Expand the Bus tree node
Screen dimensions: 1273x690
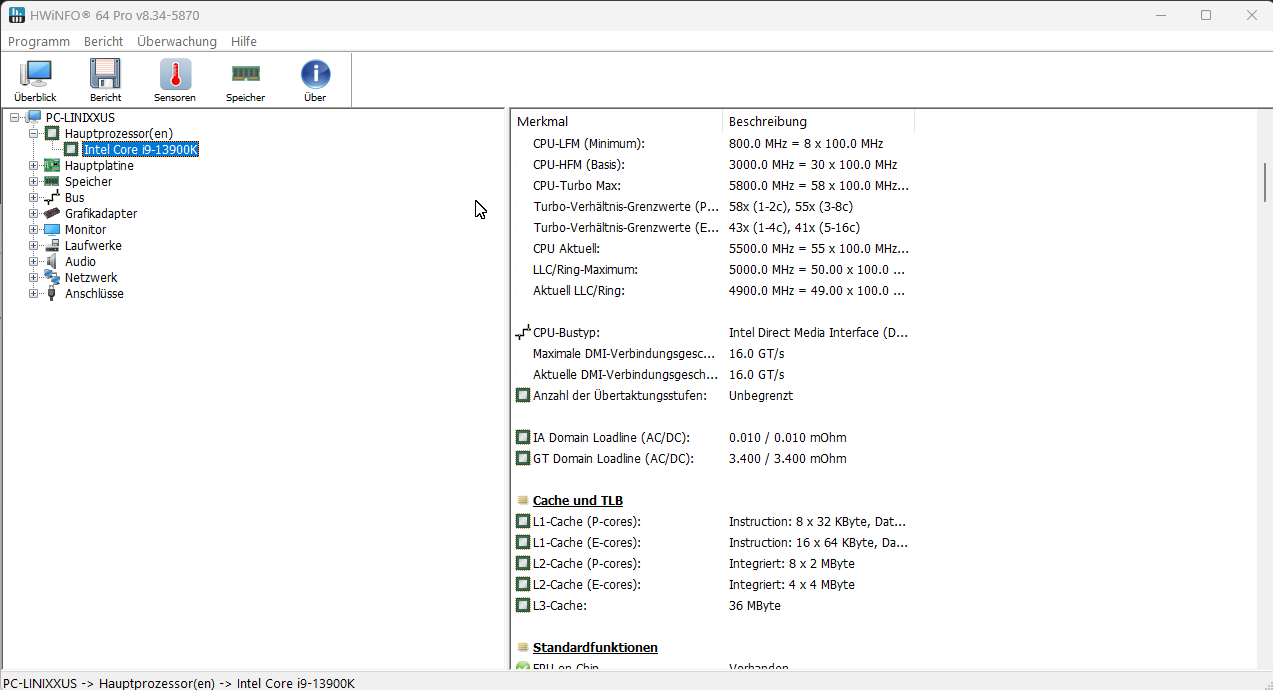[34, 197]
